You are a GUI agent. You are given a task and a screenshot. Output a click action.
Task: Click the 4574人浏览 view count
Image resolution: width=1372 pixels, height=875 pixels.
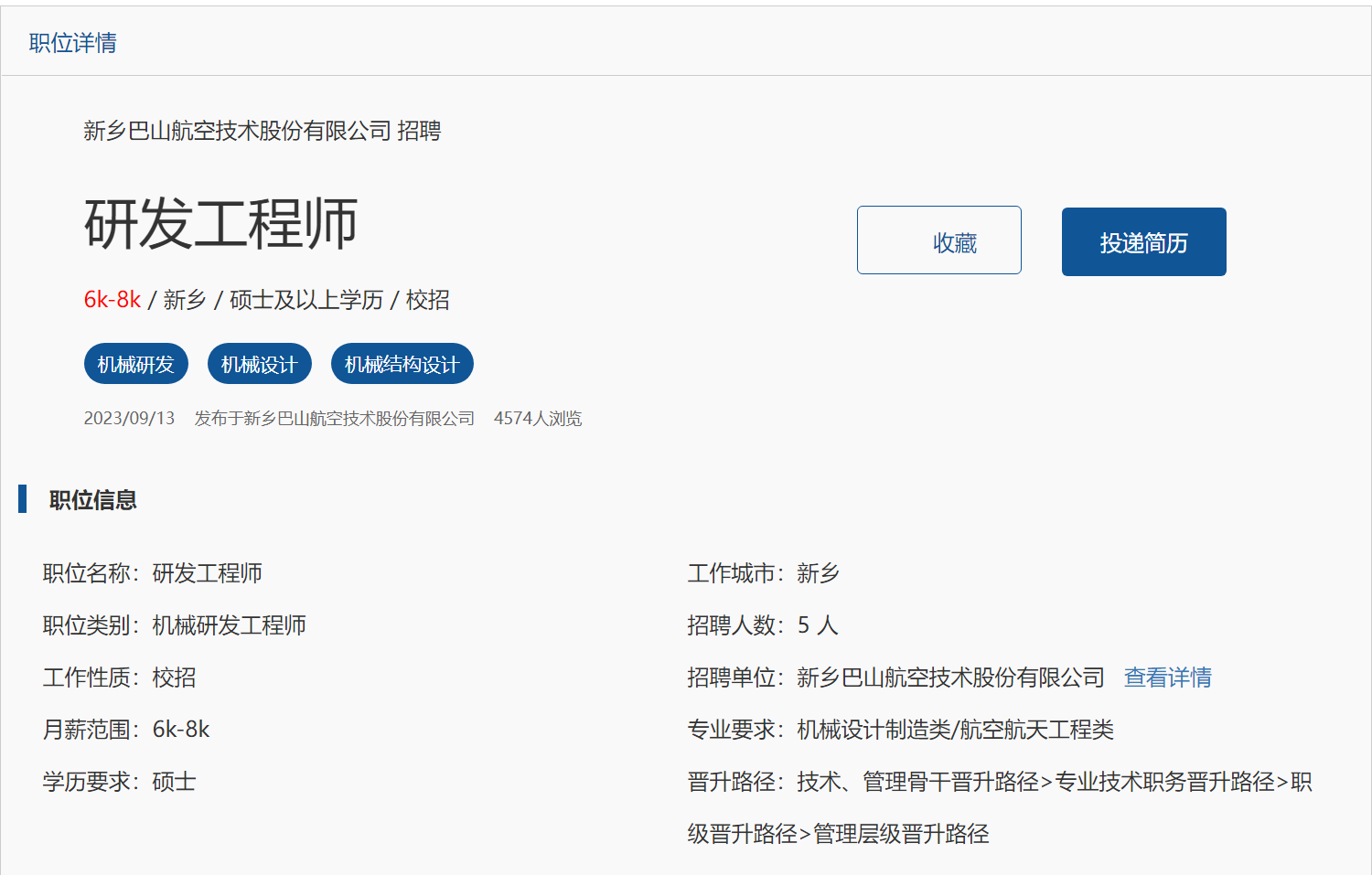coord(538,419)
